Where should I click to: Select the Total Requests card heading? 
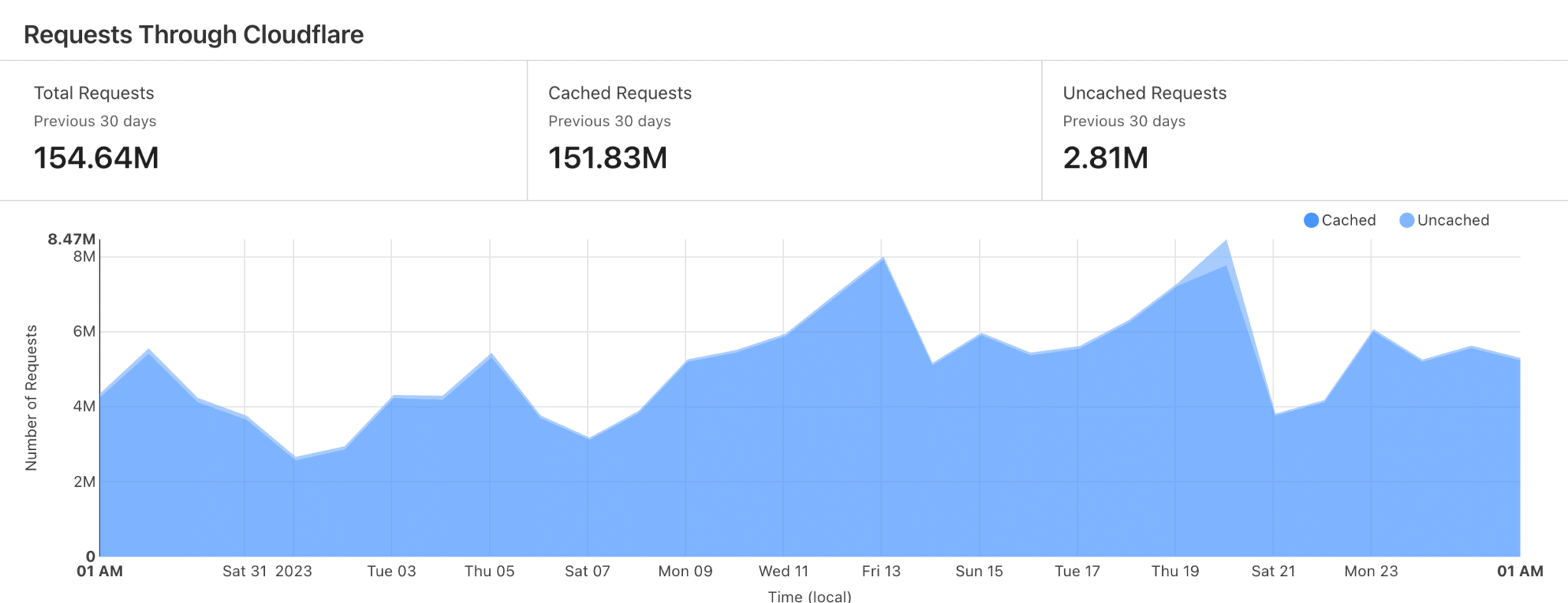click(94, 93)
